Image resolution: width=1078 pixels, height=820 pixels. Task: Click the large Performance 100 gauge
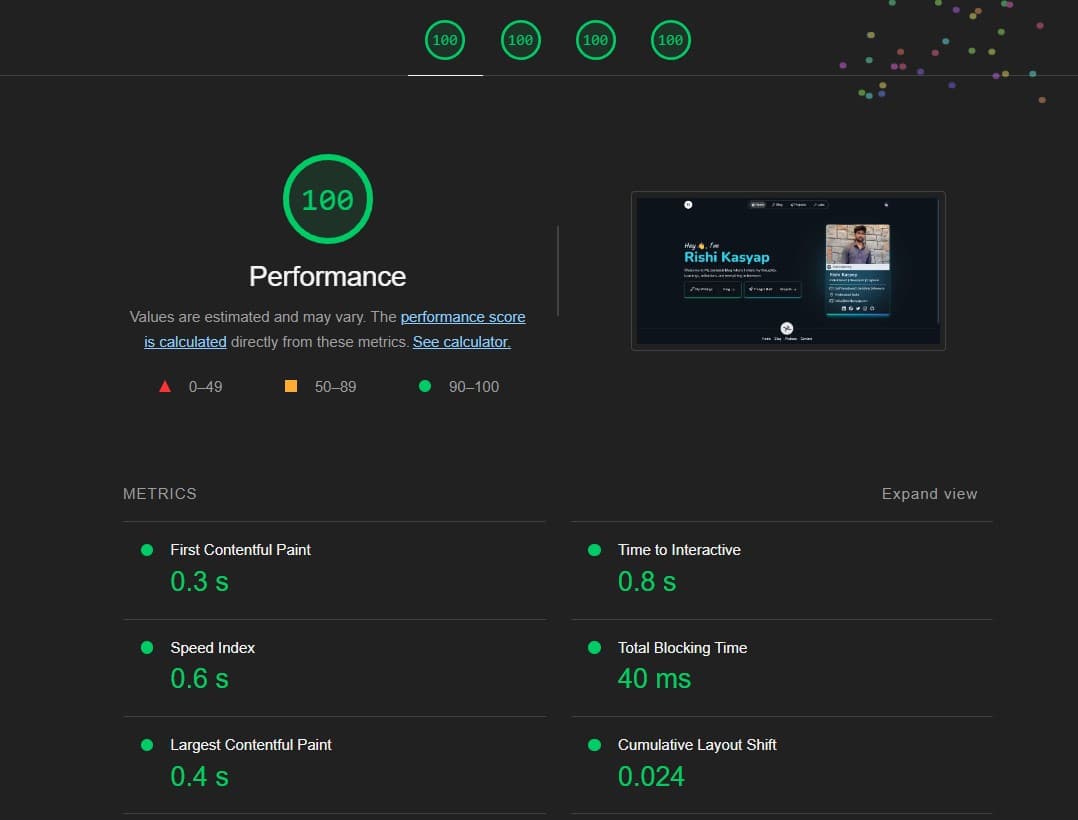pos(328,200)
